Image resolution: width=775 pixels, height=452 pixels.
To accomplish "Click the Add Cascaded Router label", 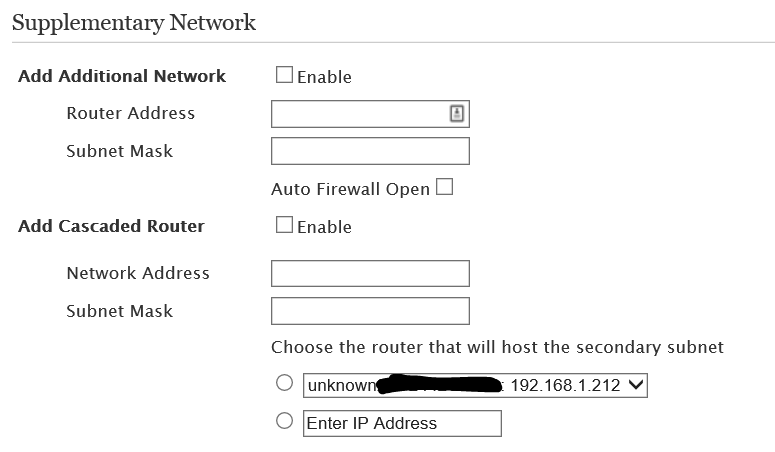I will (111, 226).
